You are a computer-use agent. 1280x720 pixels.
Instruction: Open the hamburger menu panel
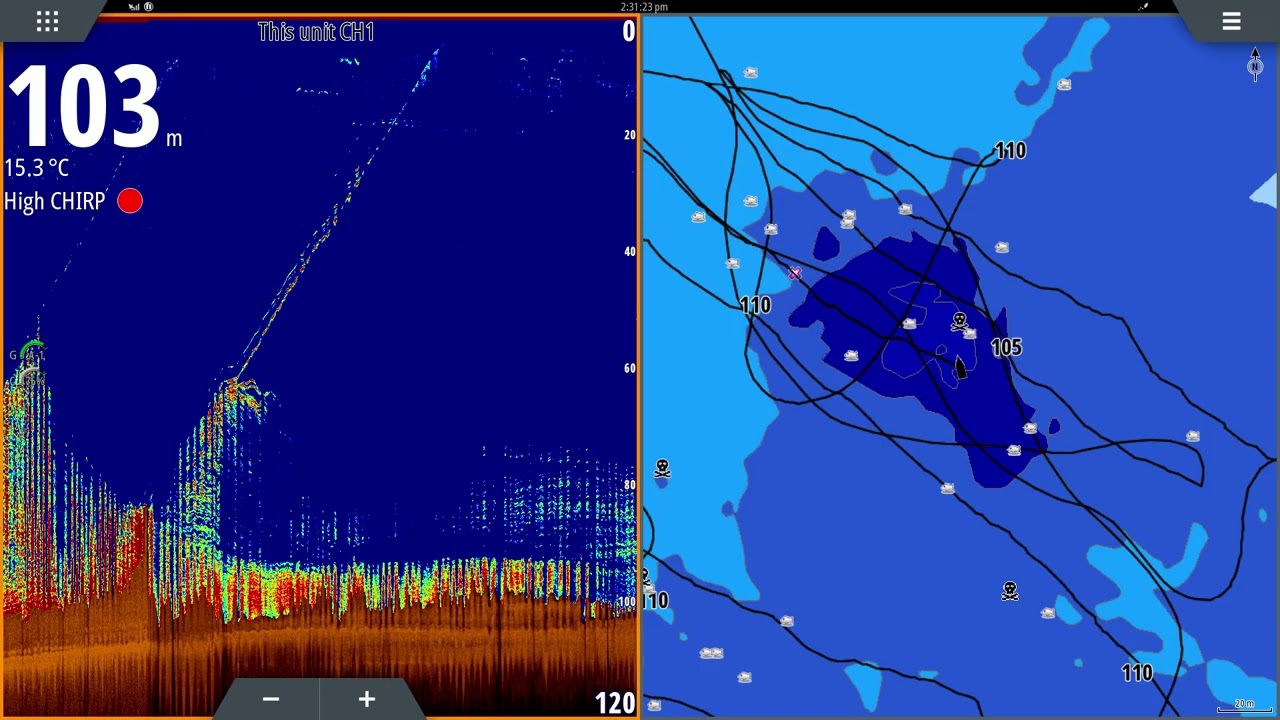pyautogui.click(x=1231, y=21)
